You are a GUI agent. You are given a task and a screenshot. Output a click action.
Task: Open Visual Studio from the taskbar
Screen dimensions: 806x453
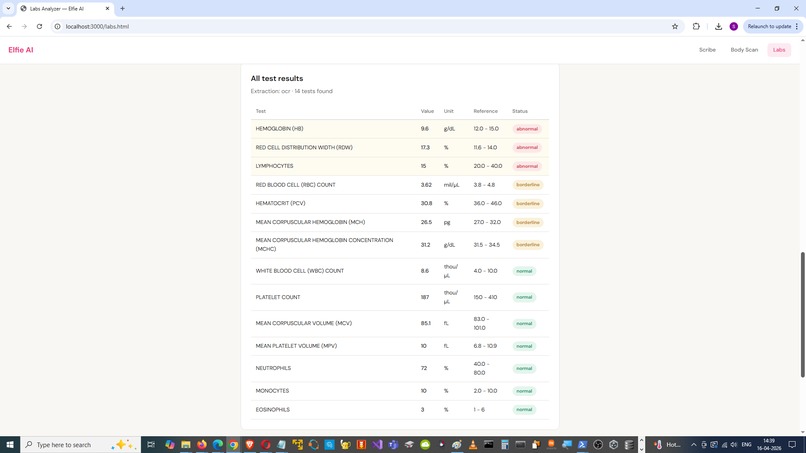(x=377, y=445)
